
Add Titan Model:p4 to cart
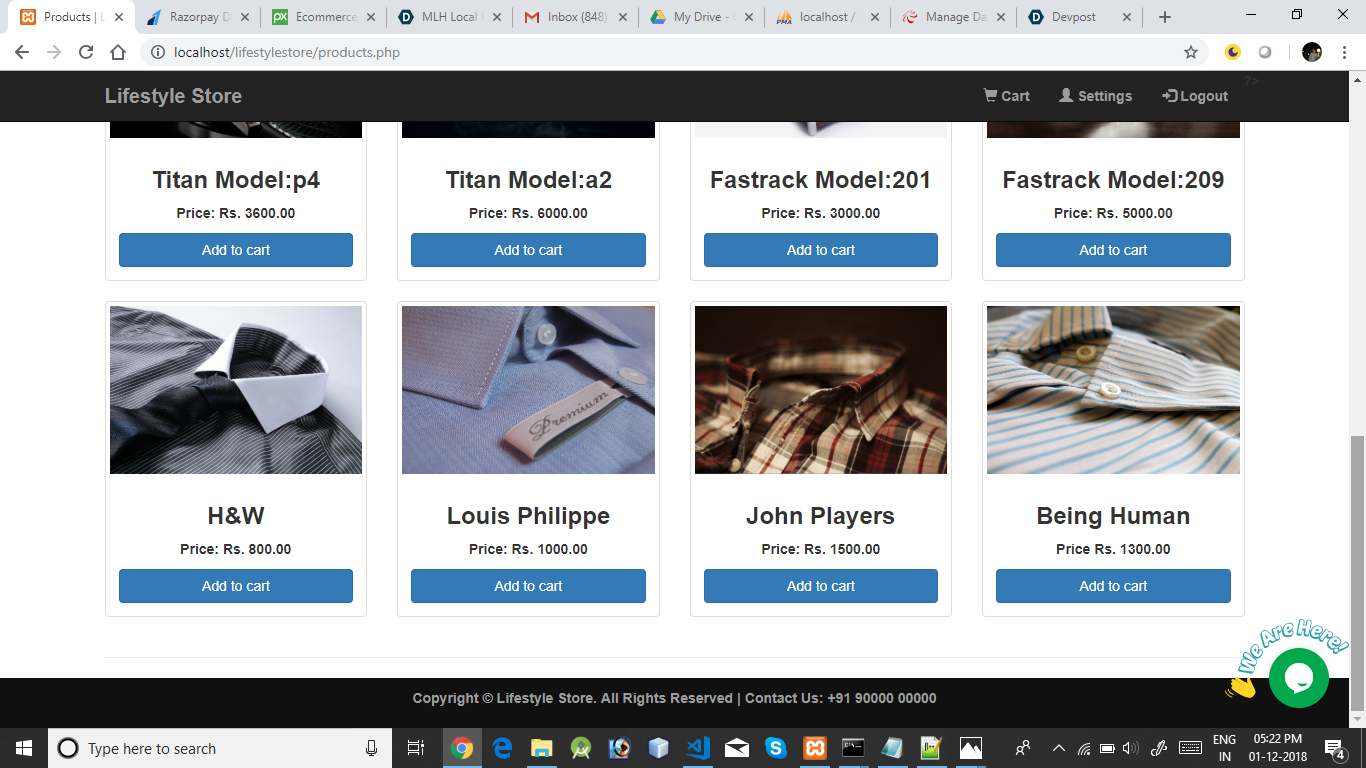click(236, 250)
